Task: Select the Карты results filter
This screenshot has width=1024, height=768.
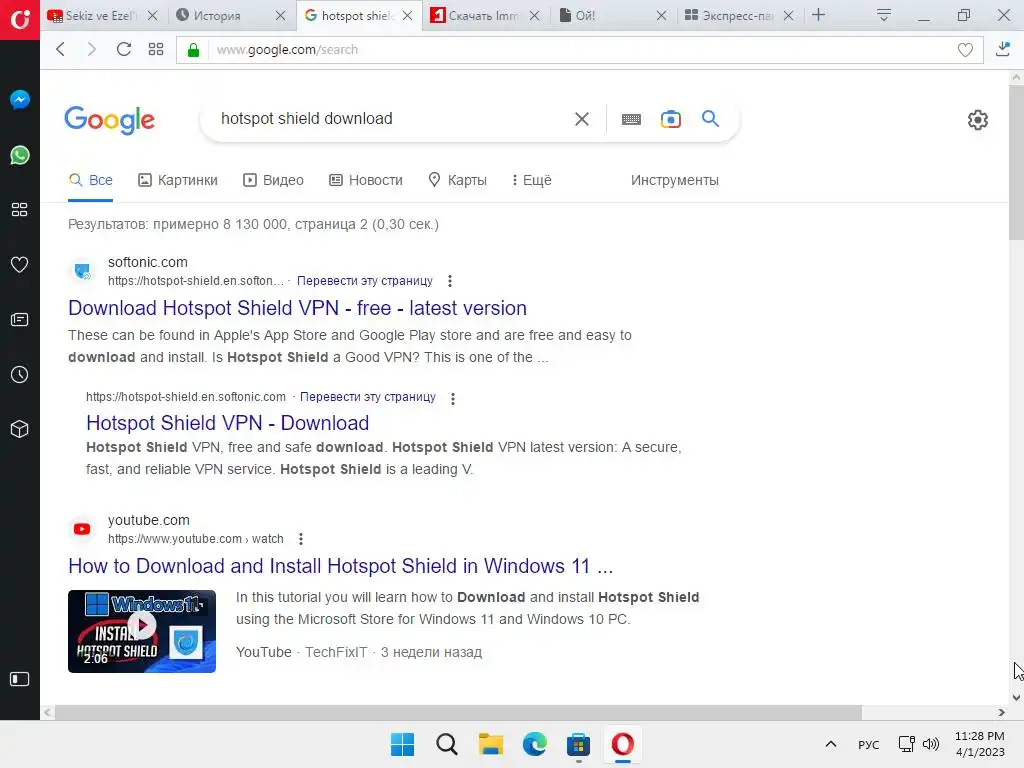Action: tap(457, 180)
